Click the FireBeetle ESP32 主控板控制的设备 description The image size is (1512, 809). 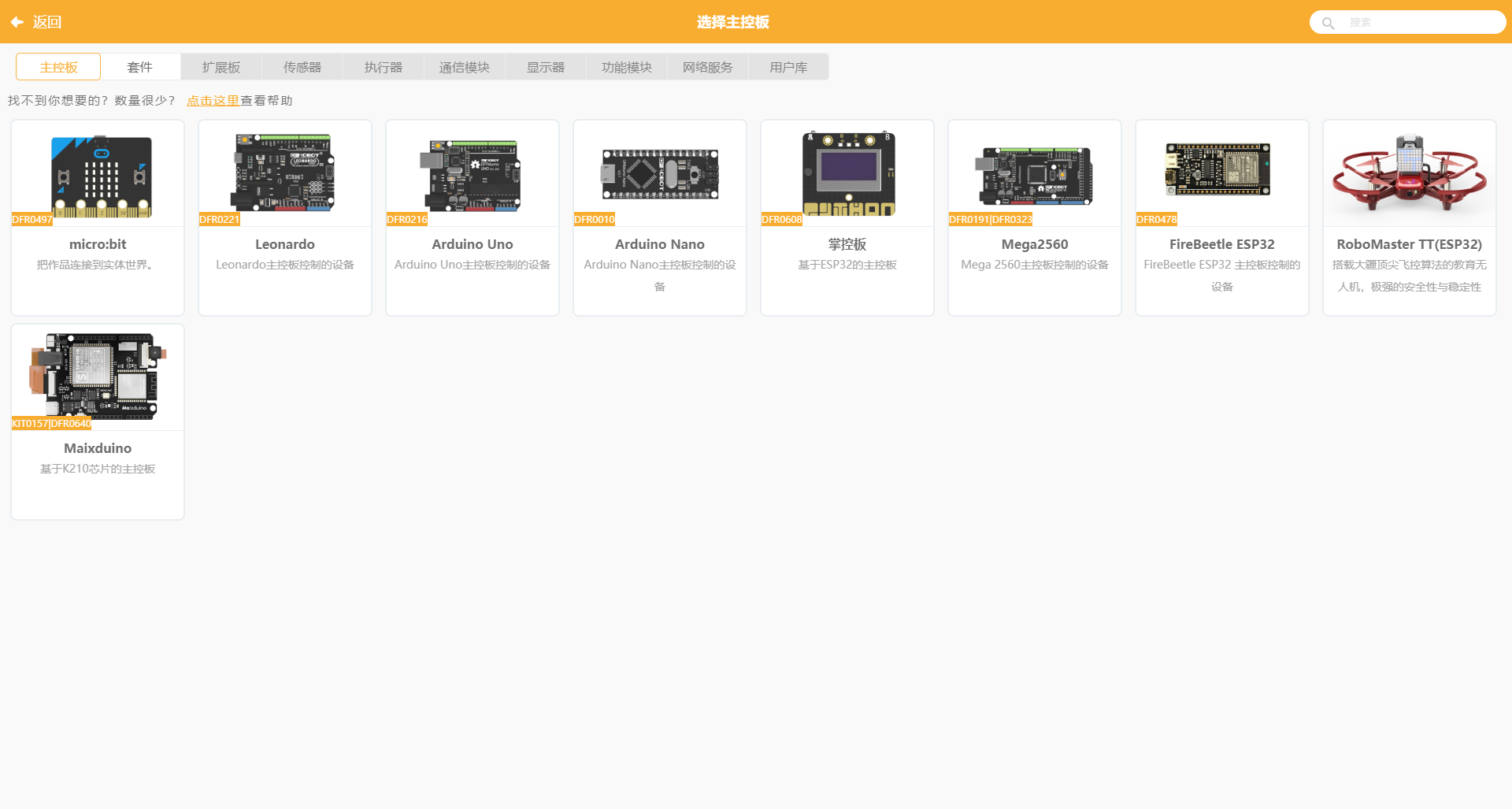(x=1222, y=276)
